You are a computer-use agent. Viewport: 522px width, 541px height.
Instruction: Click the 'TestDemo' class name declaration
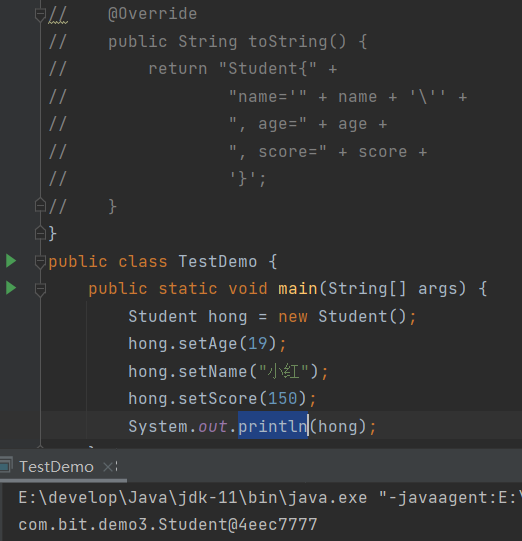coord(218,262)
